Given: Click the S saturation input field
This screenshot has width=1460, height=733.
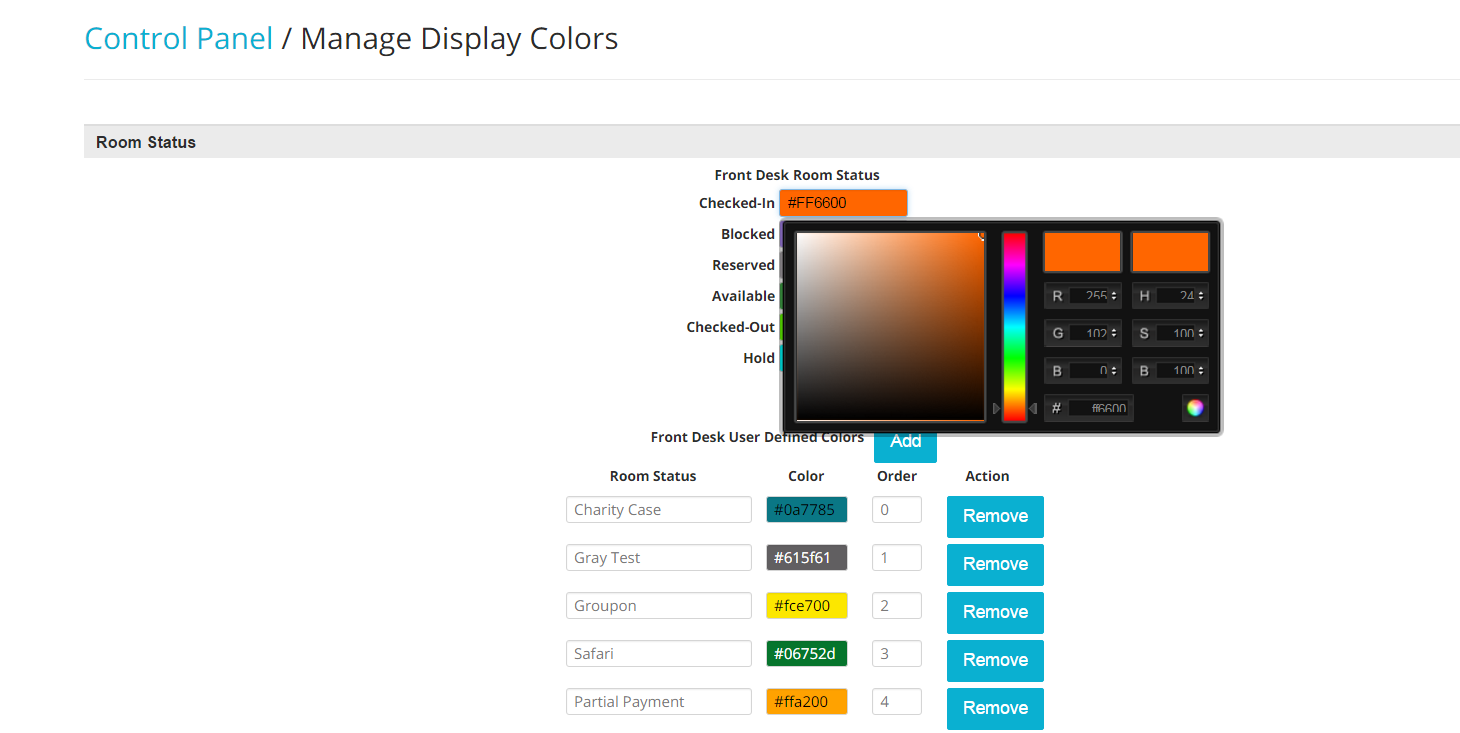Looking at the screenshot, I should (1176, 333).
